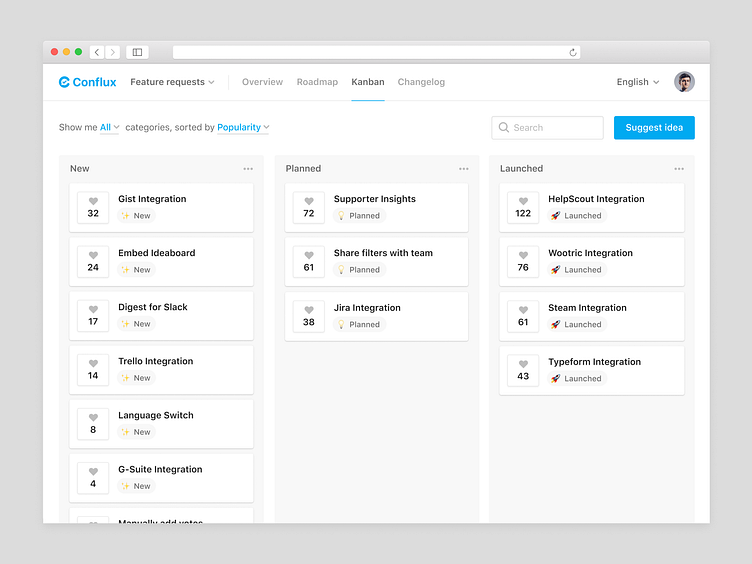This screenshot has height=564, width=752.
Task: Open the Changelog tab
Action: point(421,82)
